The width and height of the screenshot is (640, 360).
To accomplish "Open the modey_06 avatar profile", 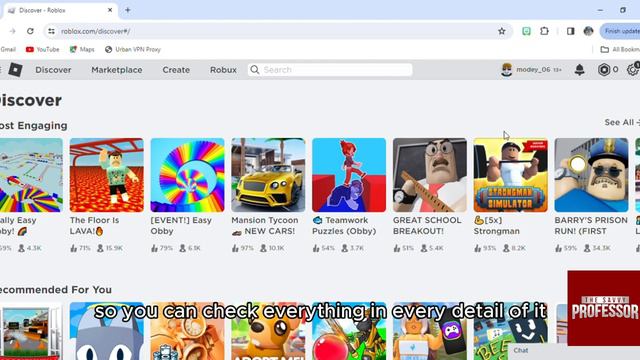I will click(x=507, y=70).
